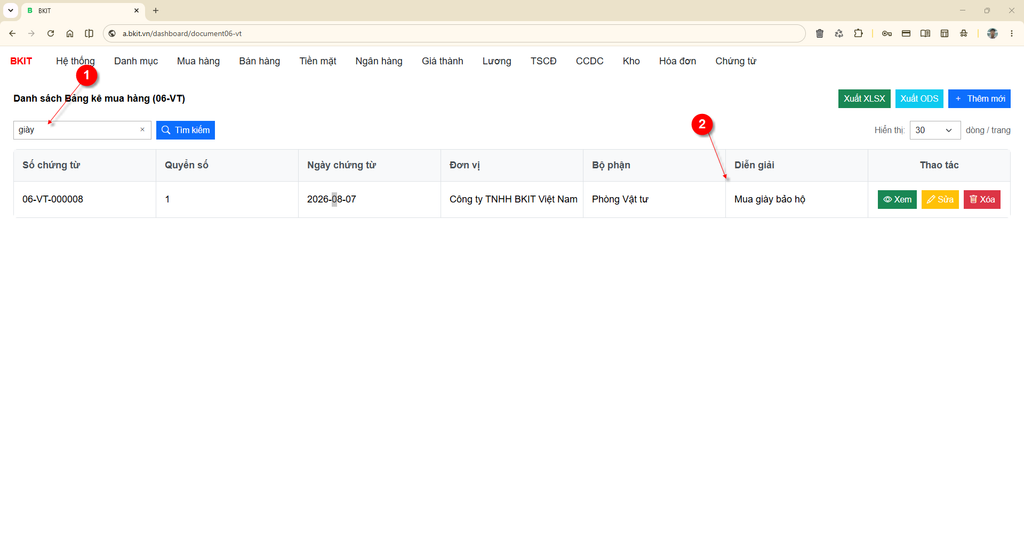The image size is (1024, 550).
Task: Open the Mua hàng menu
Action: click(198, 61)
